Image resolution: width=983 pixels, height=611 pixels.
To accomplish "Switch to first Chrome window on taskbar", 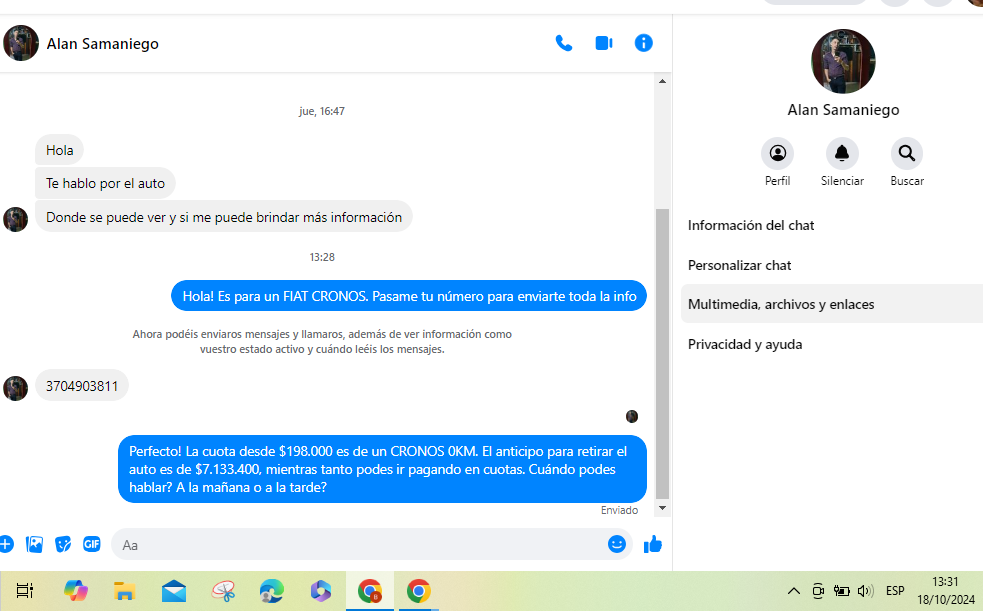I will 370,590.
